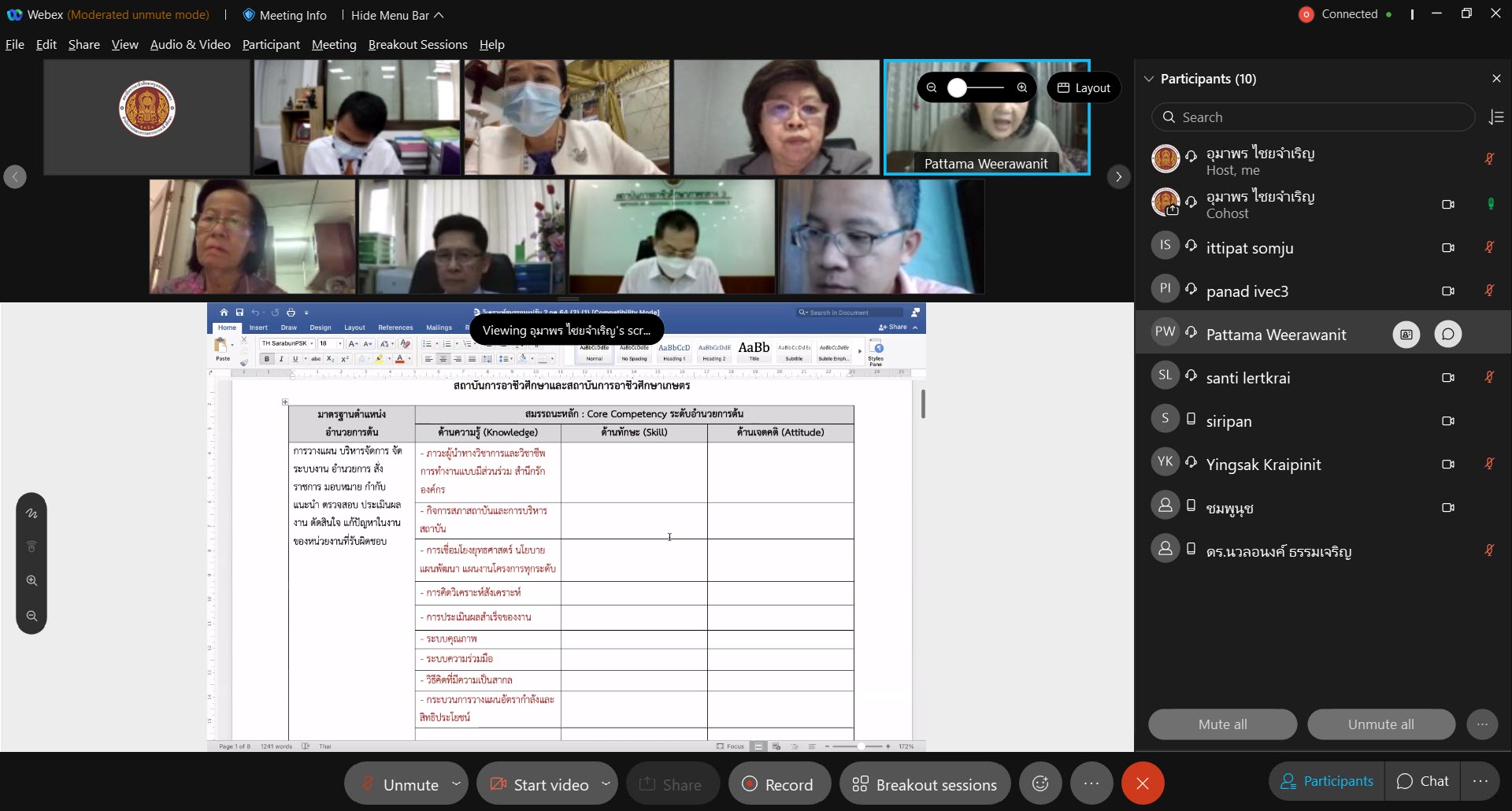Viewport: 1512px width, 811px height.
Task: Click the Record button
Action: coord(778,784)
